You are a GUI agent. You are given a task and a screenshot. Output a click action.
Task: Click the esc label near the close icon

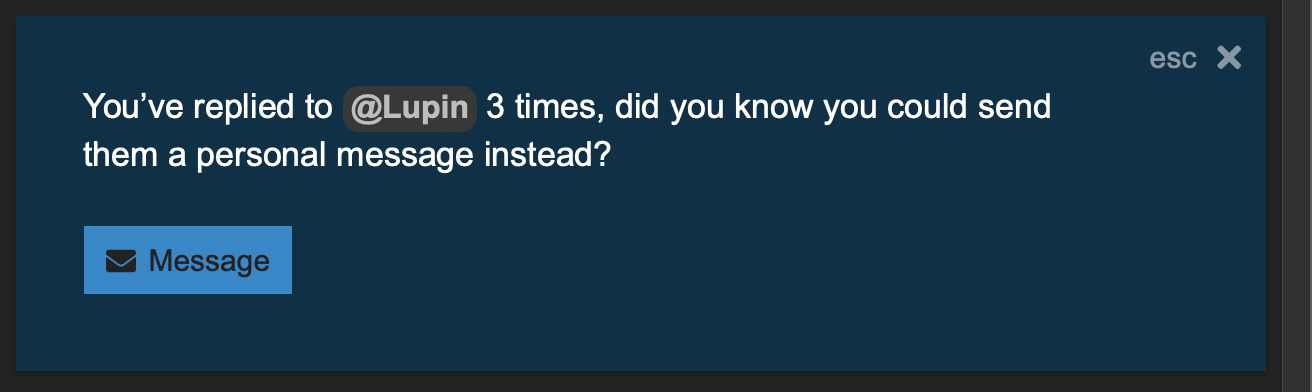1173,59
